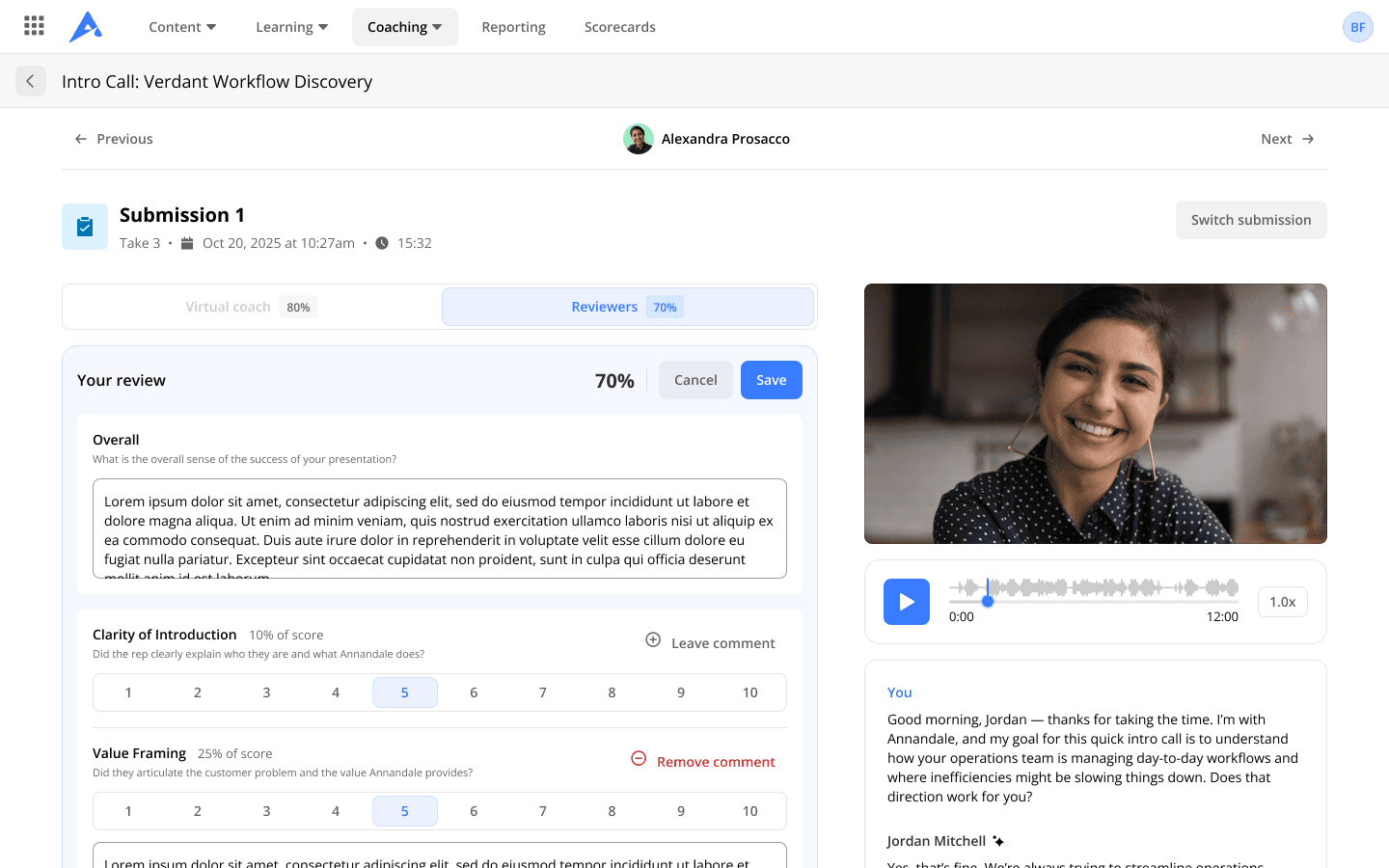Image resolution: width=1389 pixels, height=868 pixels.
Task: Change the 1.0x playback speed
Action: coord(1282,602)
